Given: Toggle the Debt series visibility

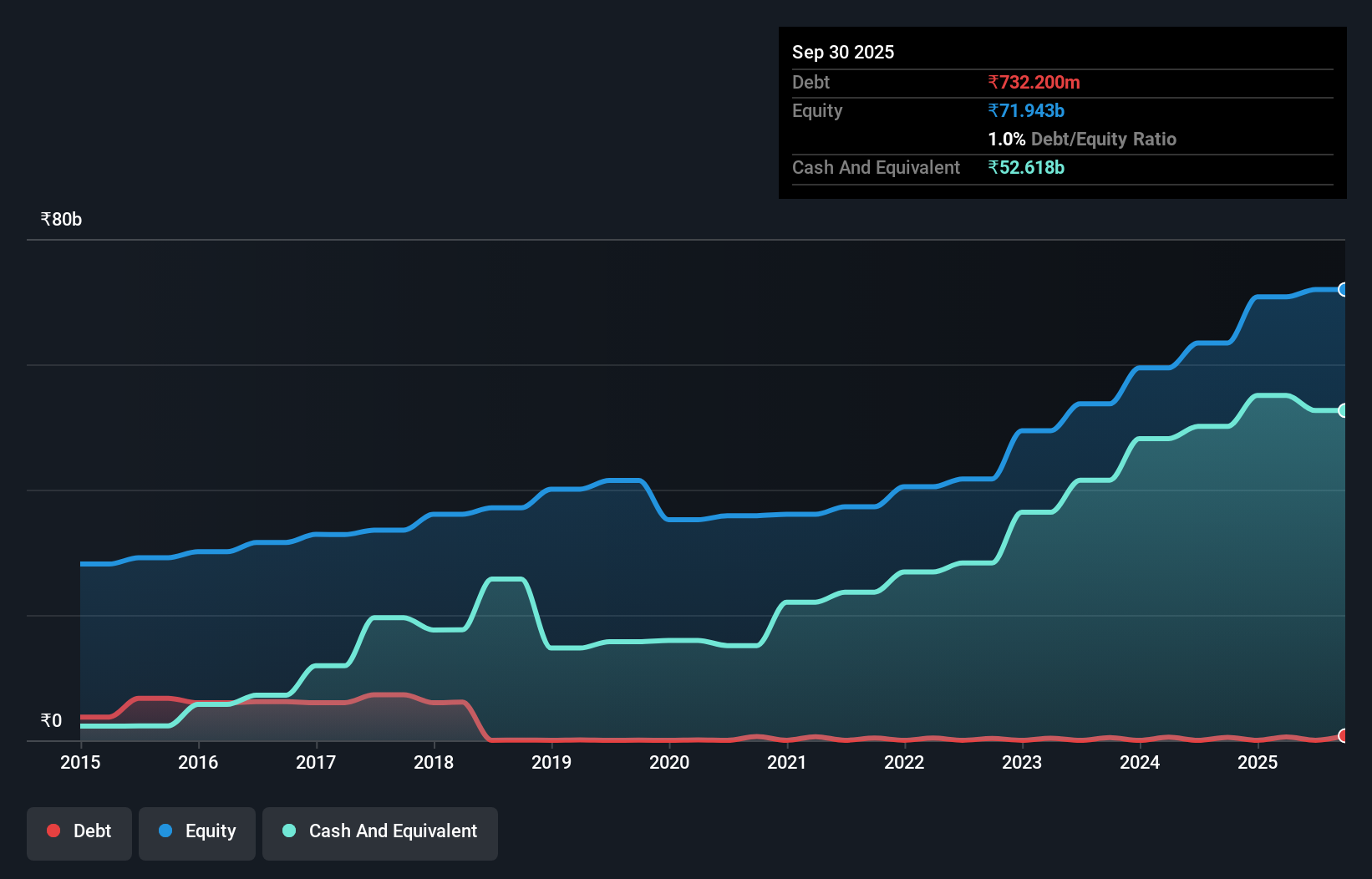Looking at the screenshot, I should 79,831.
